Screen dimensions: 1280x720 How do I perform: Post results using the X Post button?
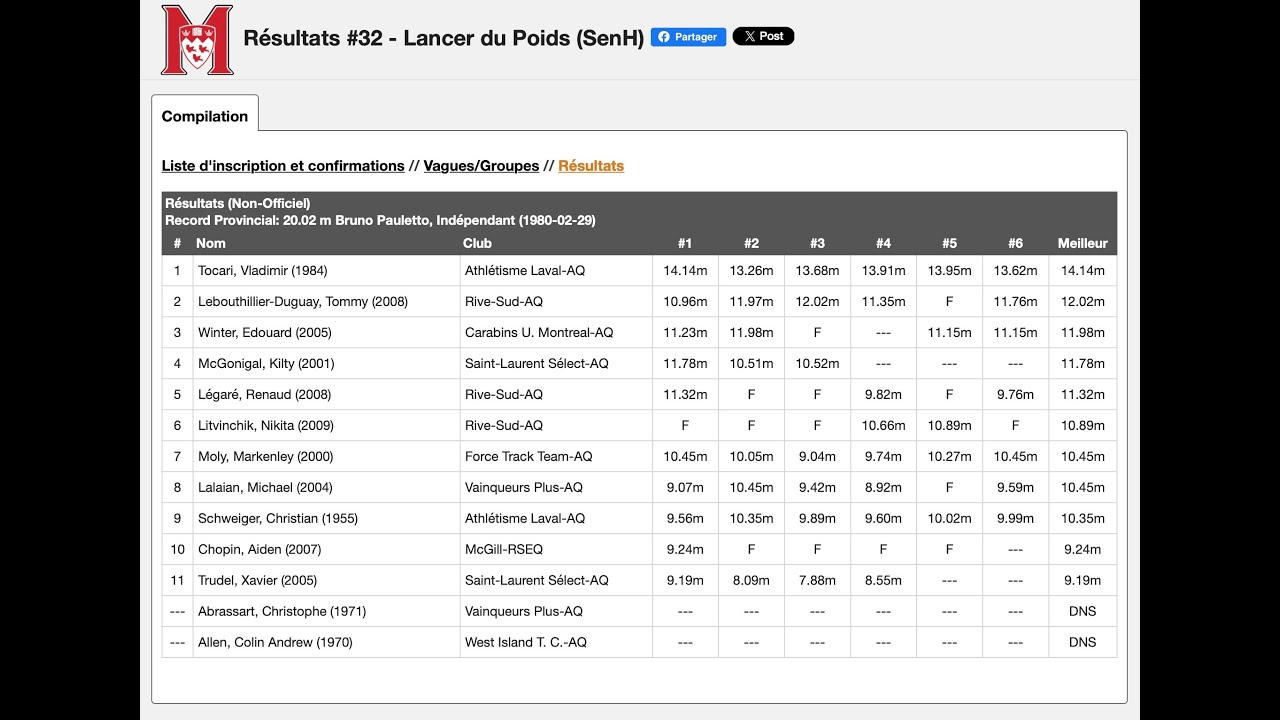(763, 36)
